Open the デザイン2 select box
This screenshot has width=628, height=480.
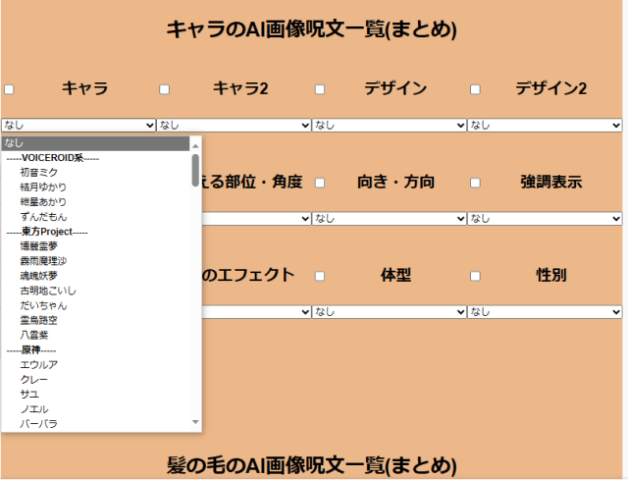click(545, 125)
